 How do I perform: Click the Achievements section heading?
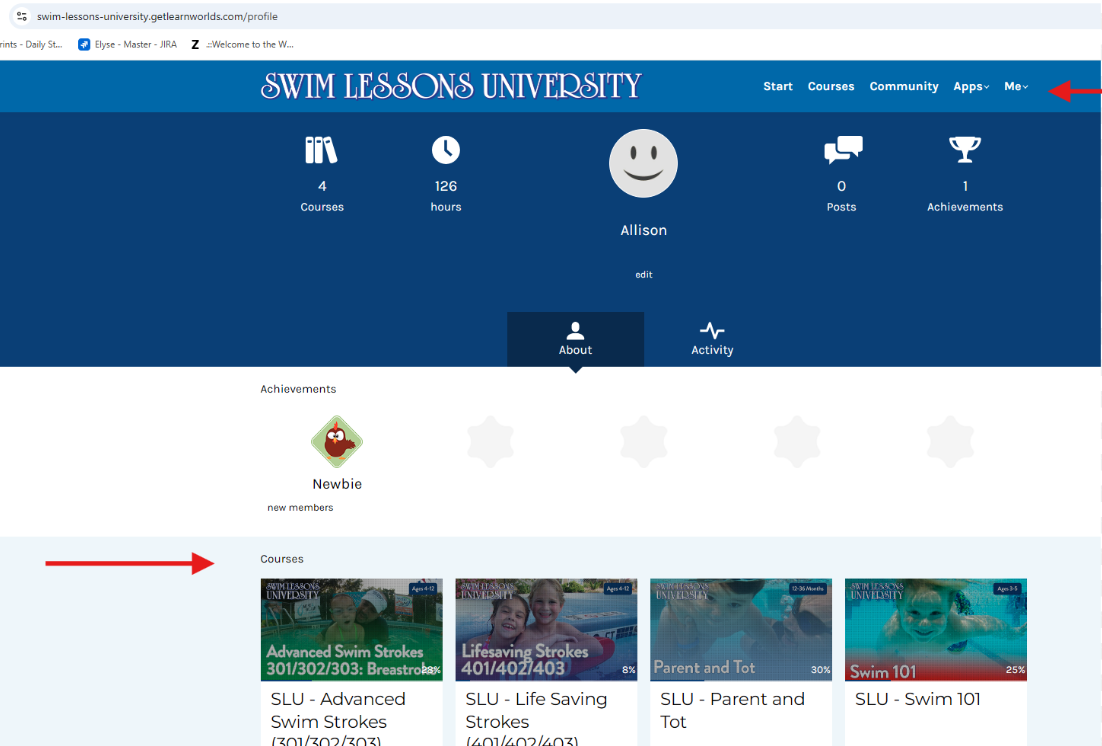tap(298, 389)
